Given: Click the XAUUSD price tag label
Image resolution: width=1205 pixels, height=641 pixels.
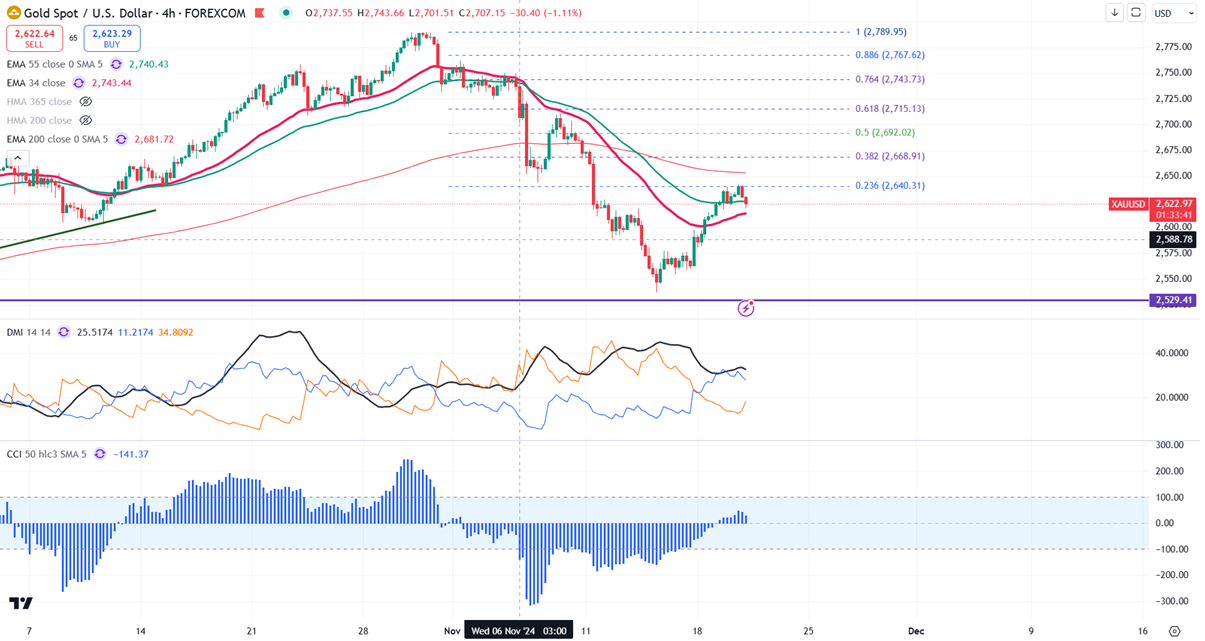Looking at the screenshot, I should pos(1129,204).
